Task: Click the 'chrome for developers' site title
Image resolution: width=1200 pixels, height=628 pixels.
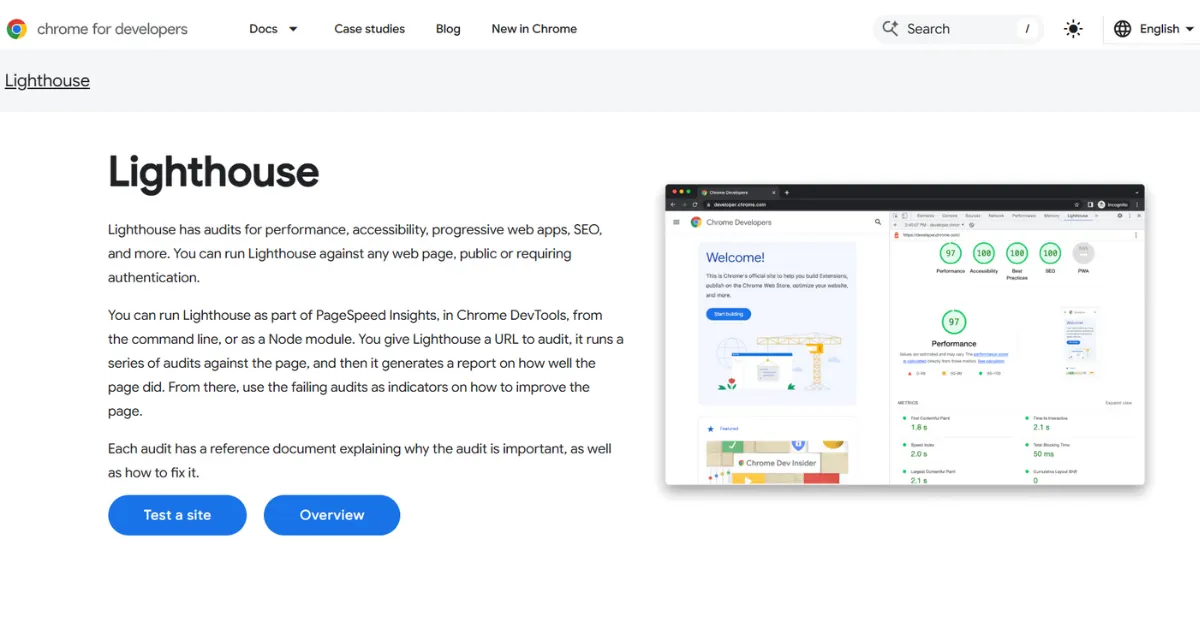Action: tap(112, 29)
